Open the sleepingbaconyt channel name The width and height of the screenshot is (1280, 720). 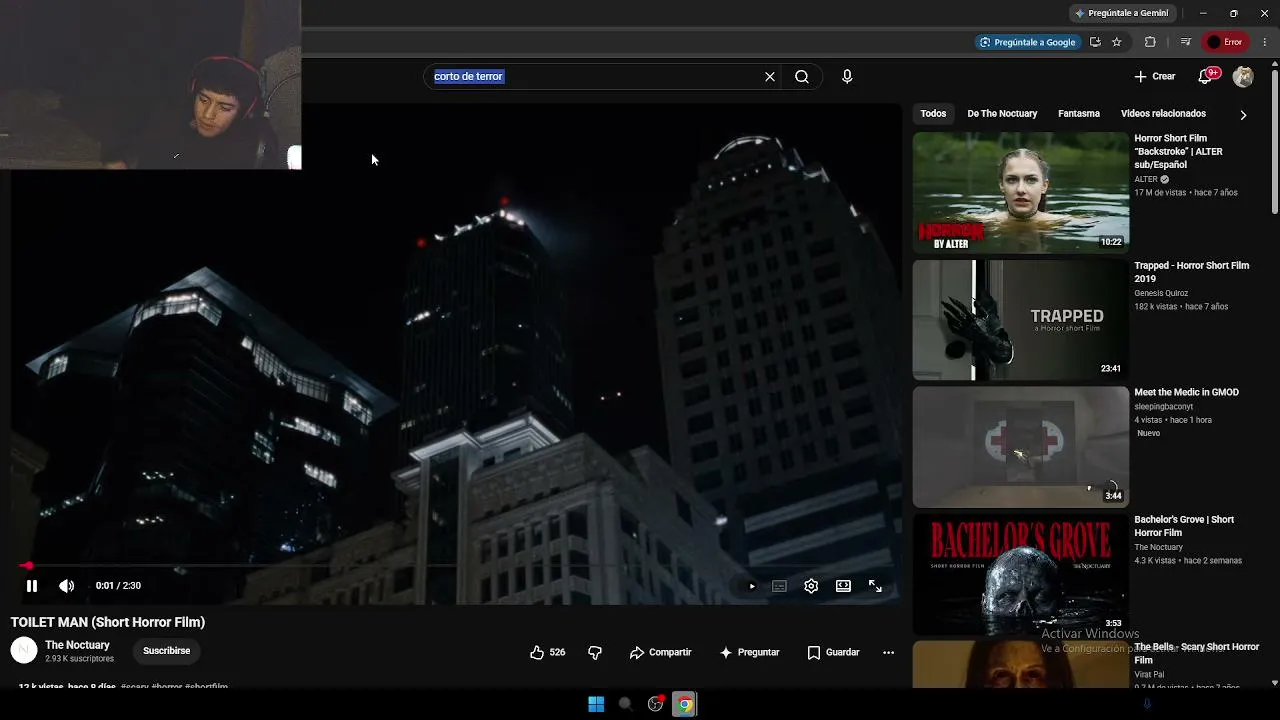click(1163, 407)
